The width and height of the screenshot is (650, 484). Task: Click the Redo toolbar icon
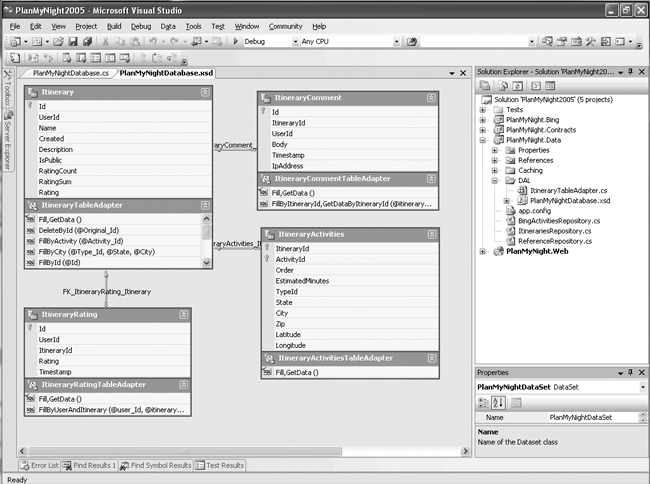(x=175, y=41)
